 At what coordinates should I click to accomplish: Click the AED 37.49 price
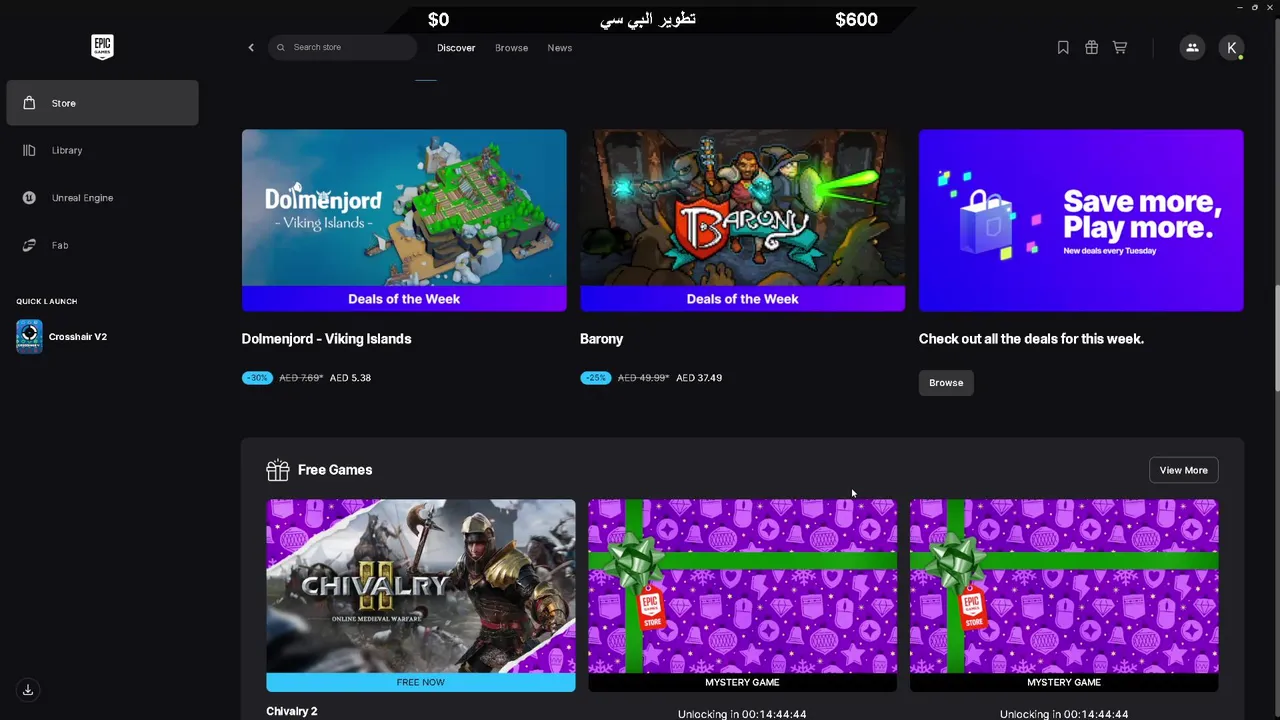(699, 378)
